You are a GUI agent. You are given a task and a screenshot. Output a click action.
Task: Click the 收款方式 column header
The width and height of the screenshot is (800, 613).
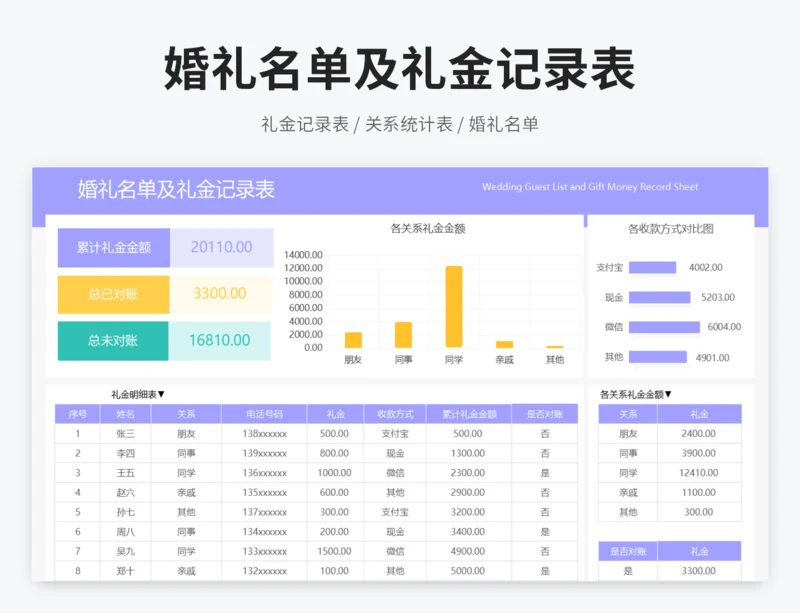pos(395,414)
